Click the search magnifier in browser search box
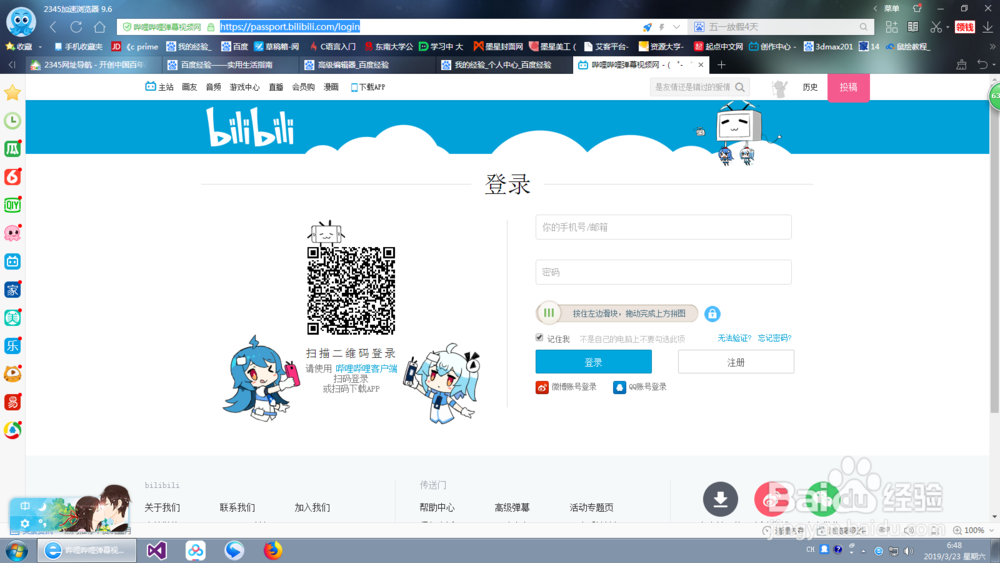 tap(864, 27)
